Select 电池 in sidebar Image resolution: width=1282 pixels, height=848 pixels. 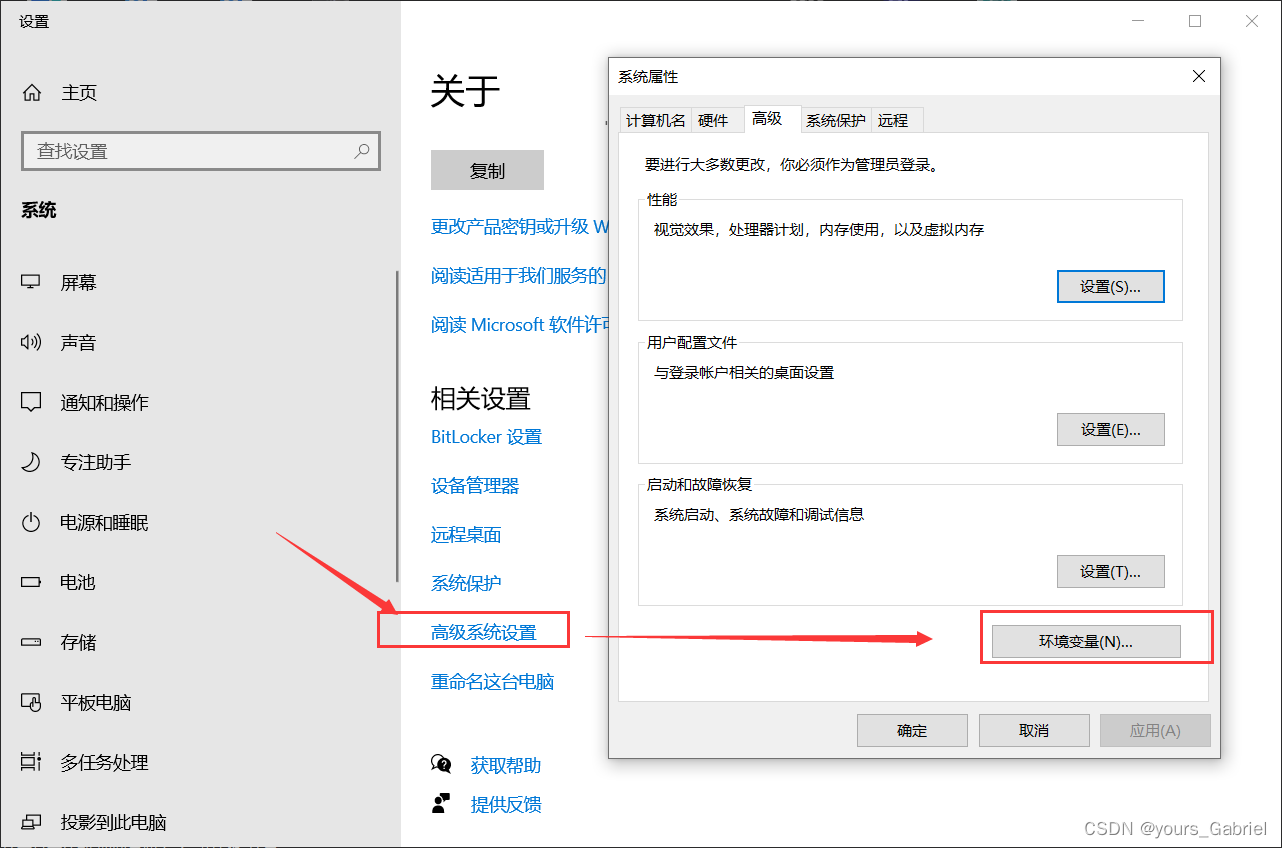point(79,582)
